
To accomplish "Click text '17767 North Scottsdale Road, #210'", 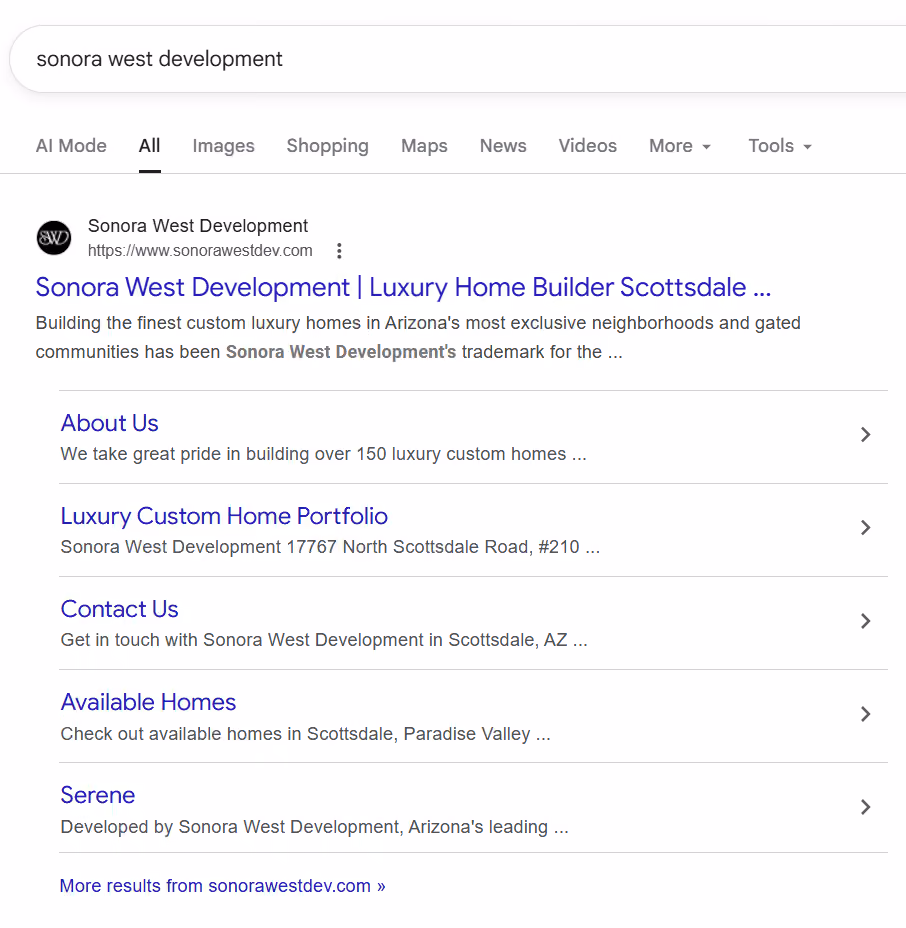I will pyautogui.click(x=433, y=547).
